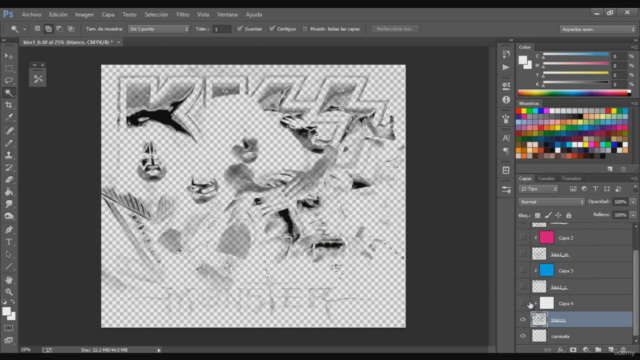640x360 pixels.
Task: Select the Brush tool
Action: (x=9, y=143)
